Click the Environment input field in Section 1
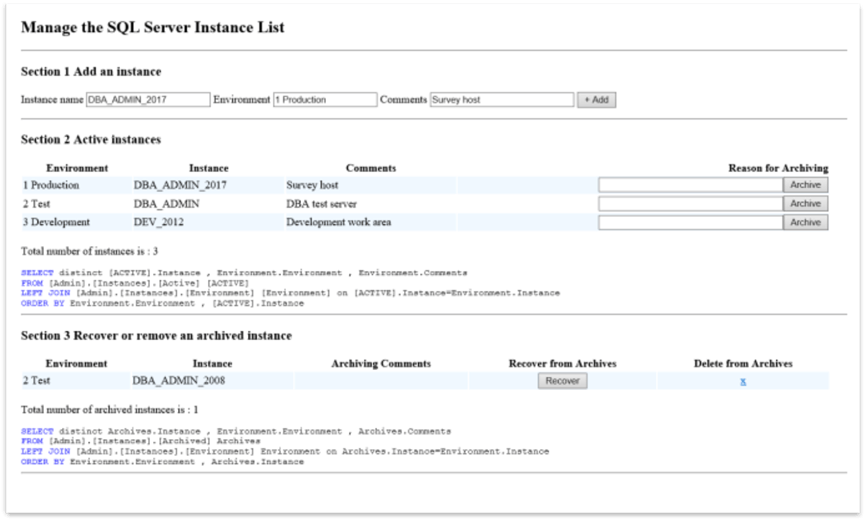This screenshot has width=865, height=522. tap(325, 99)
